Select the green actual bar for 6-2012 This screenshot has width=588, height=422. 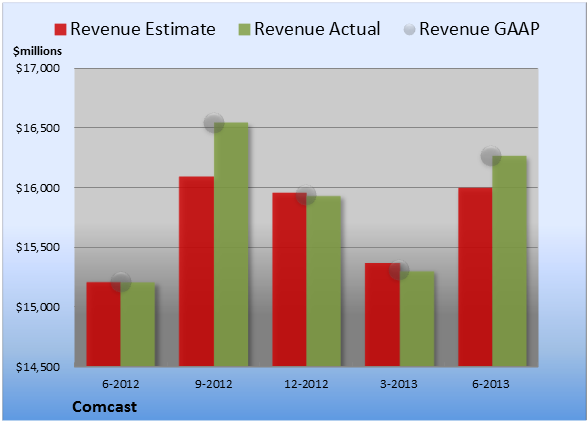(x=138, y=324)
